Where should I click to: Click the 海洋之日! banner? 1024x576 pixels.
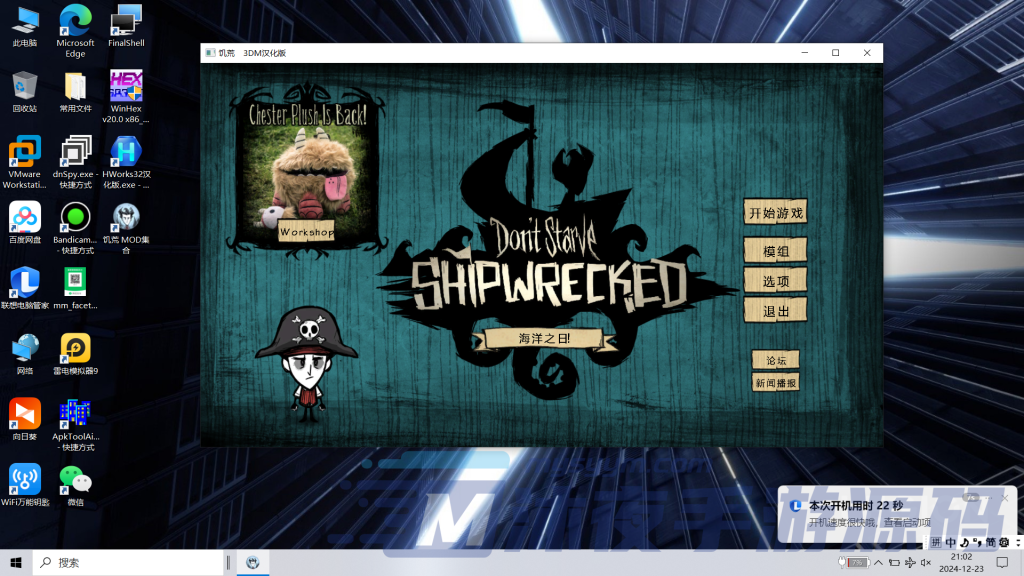pos(543,338)
